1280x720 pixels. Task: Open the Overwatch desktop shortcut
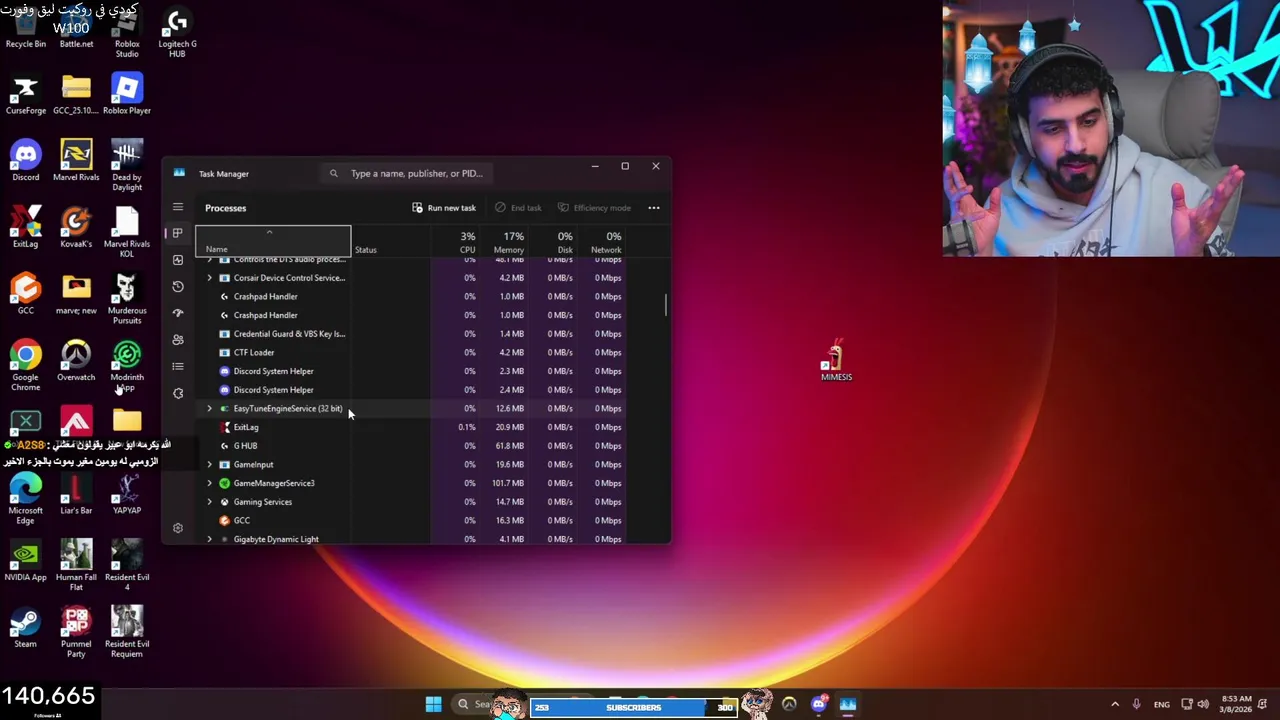click(76, 361)
